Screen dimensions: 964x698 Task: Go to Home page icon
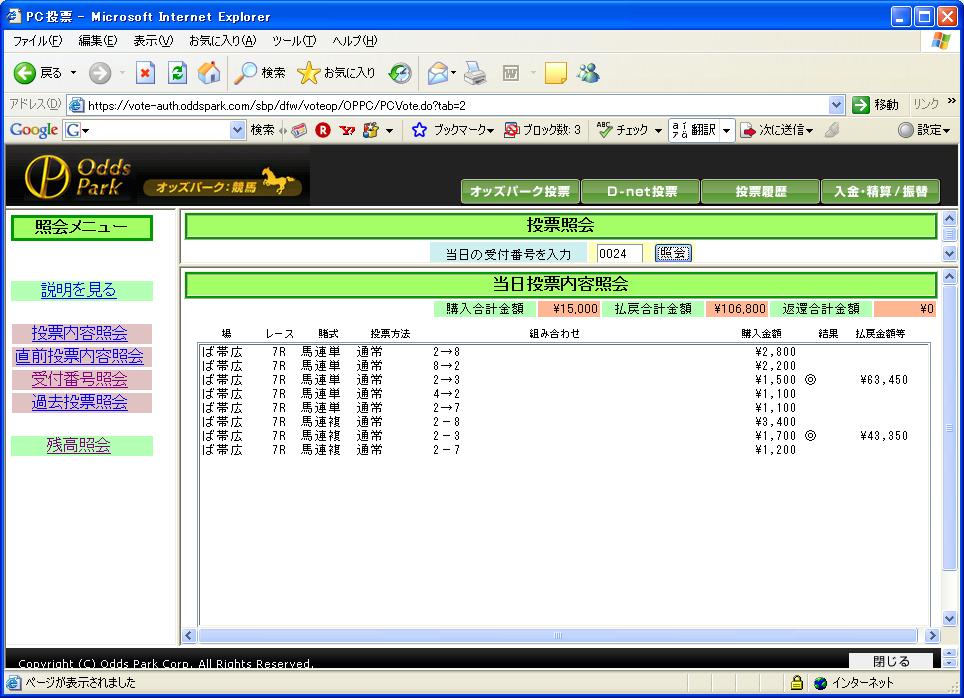tap(209, 73)
